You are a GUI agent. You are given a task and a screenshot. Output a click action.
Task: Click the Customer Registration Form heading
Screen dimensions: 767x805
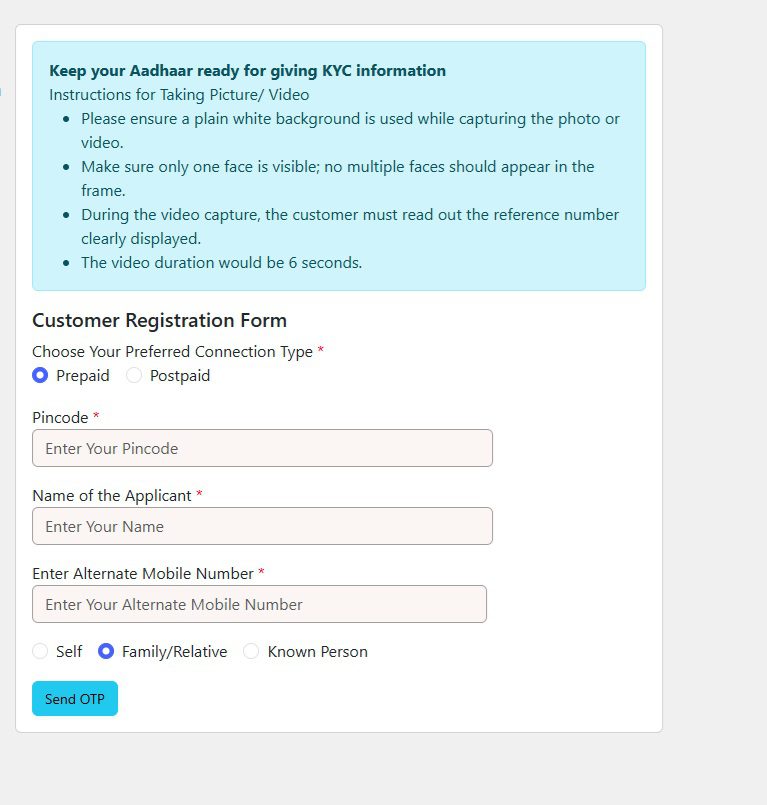[159, 321]
